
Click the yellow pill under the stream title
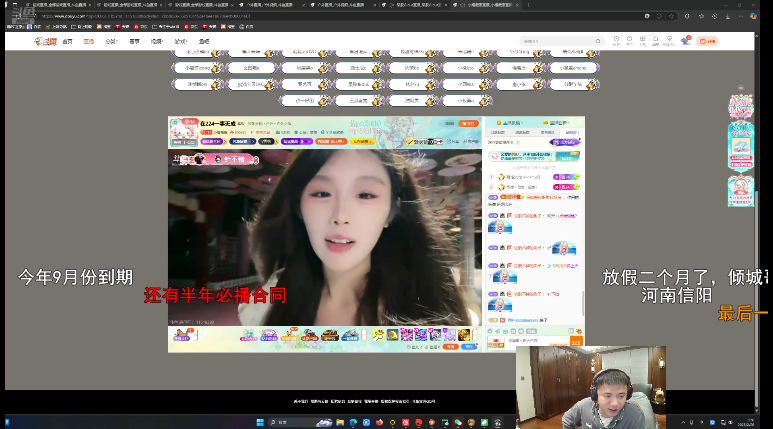click(x=362, y=142)
